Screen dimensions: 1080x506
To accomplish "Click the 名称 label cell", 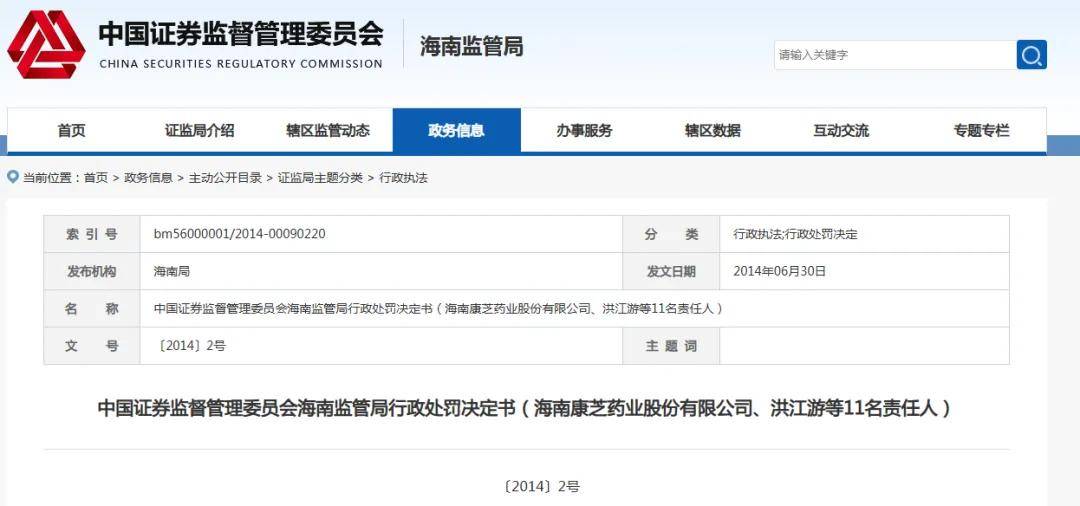I will click(92, 308).
